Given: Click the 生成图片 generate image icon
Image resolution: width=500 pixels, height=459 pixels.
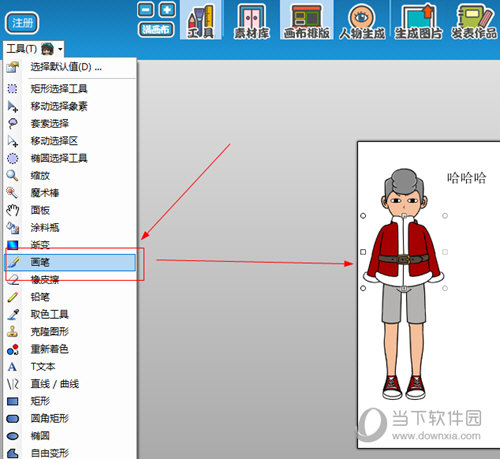Looking at the screenshot, I should point(418,21).
